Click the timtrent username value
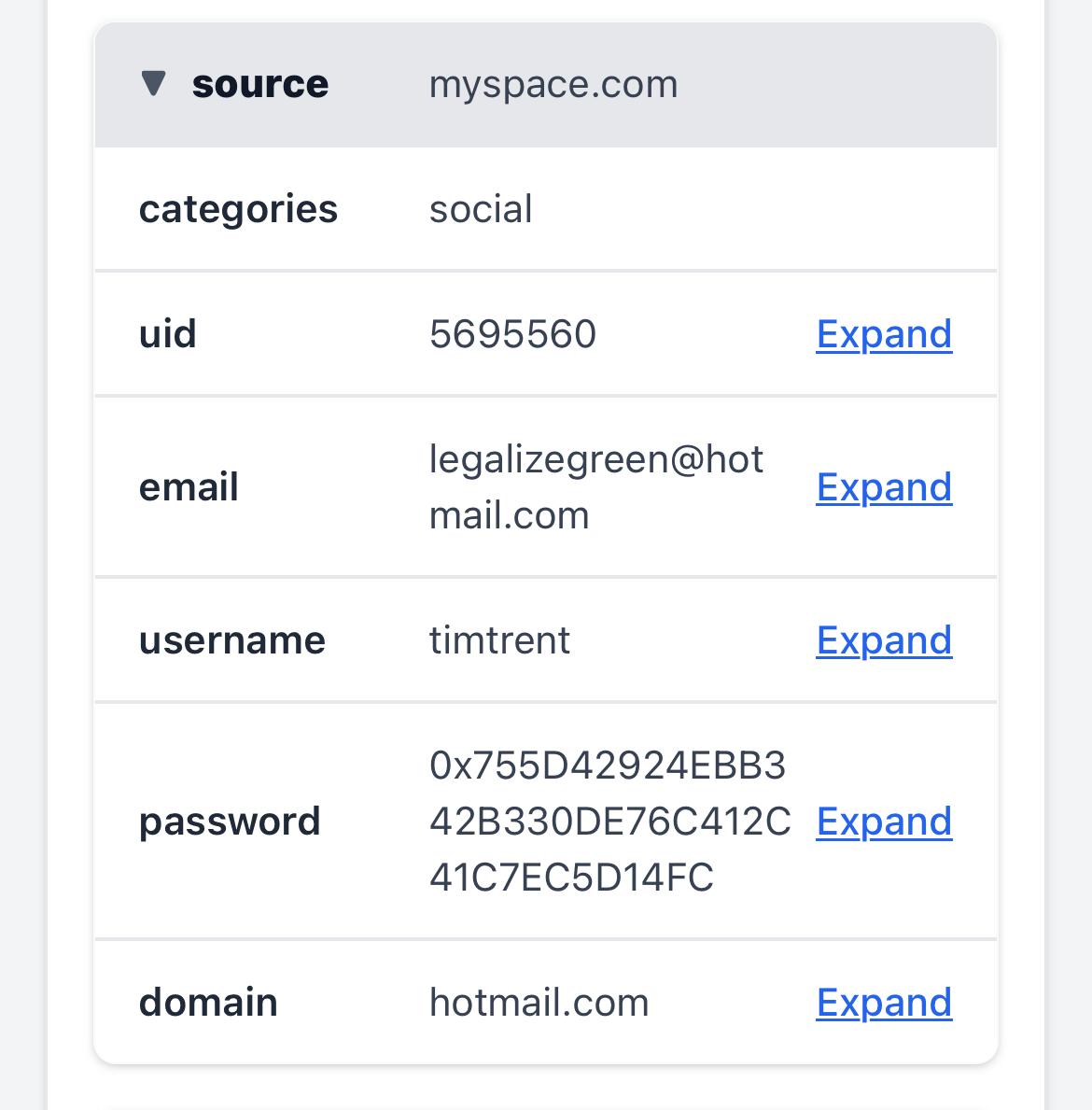 point(499,640)
